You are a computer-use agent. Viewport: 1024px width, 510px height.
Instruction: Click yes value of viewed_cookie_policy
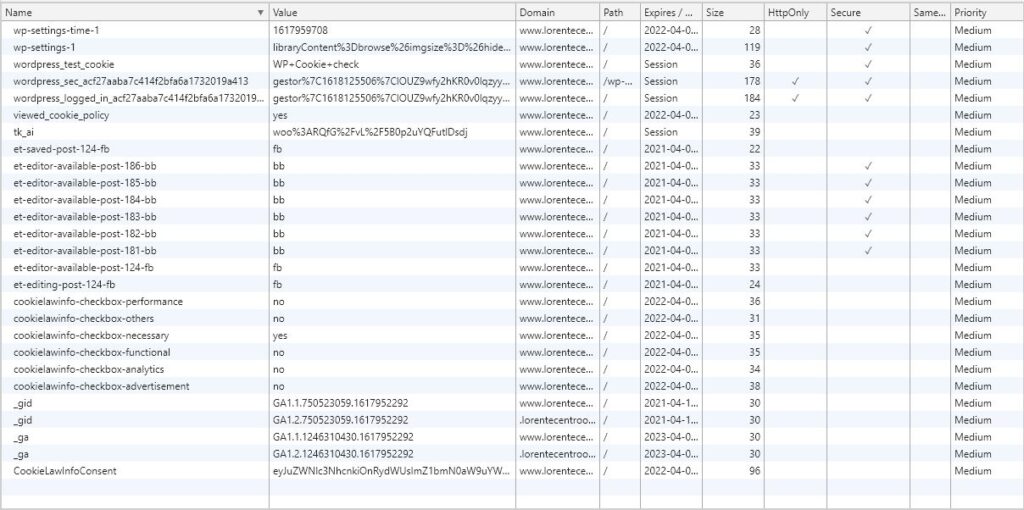pyautogui.click(x=280, y=115)
